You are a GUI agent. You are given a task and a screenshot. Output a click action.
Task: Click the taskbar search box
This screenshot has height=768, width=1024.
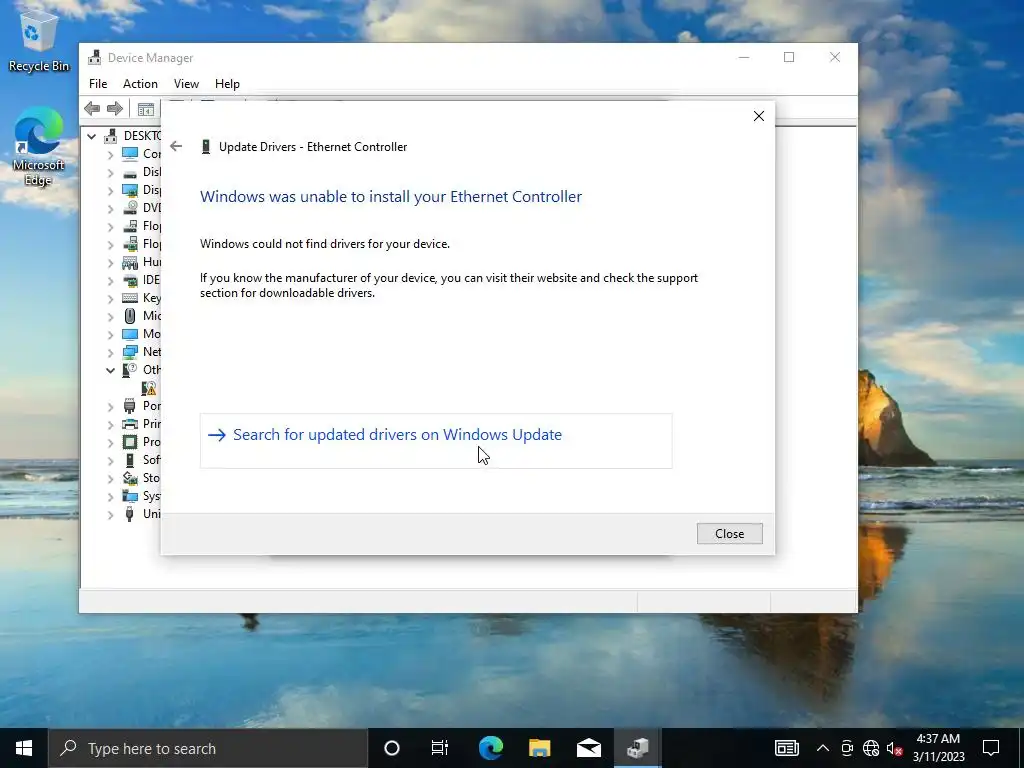[x=208, y=748]
